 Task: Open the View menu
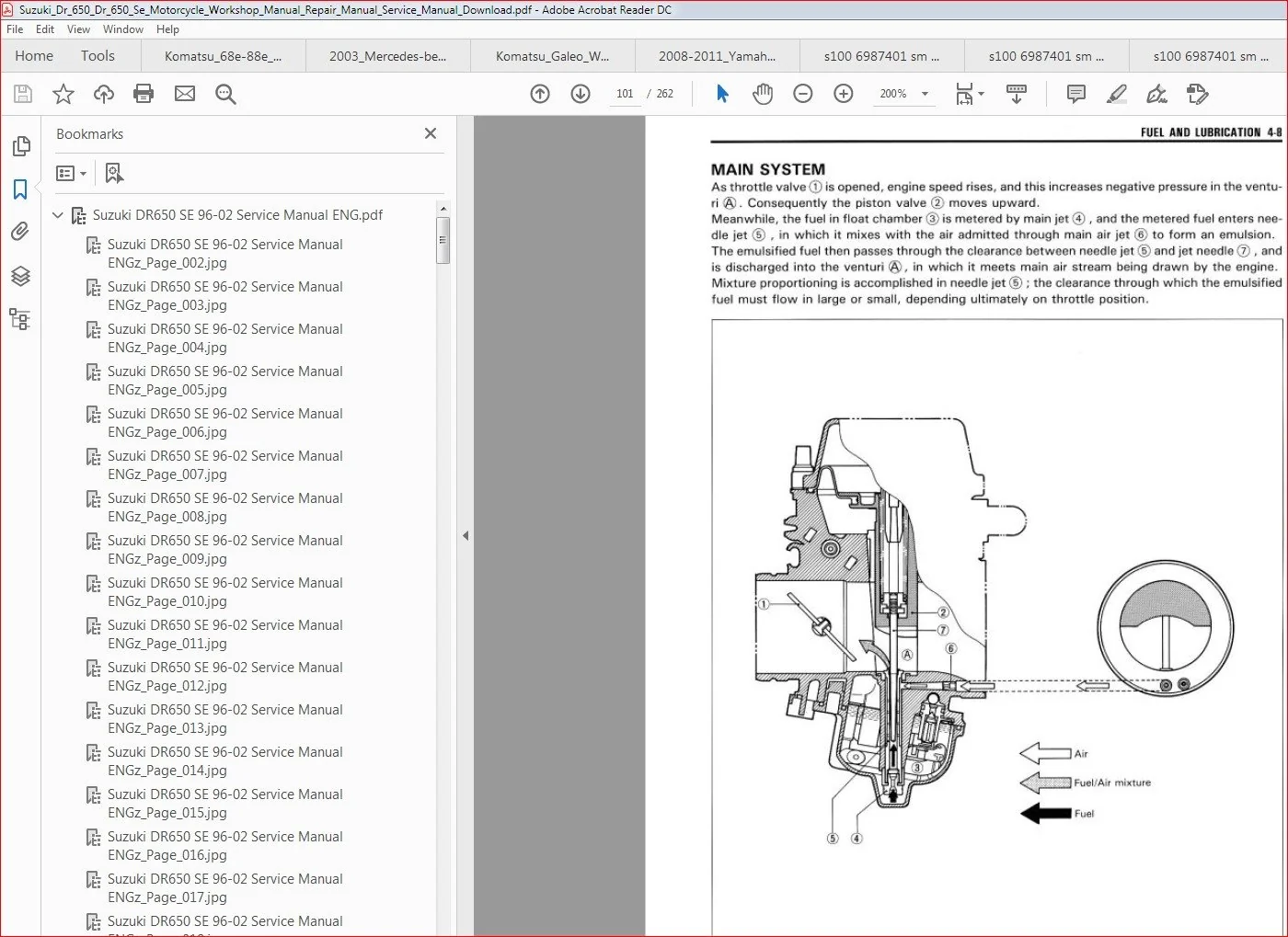point(78,29)
